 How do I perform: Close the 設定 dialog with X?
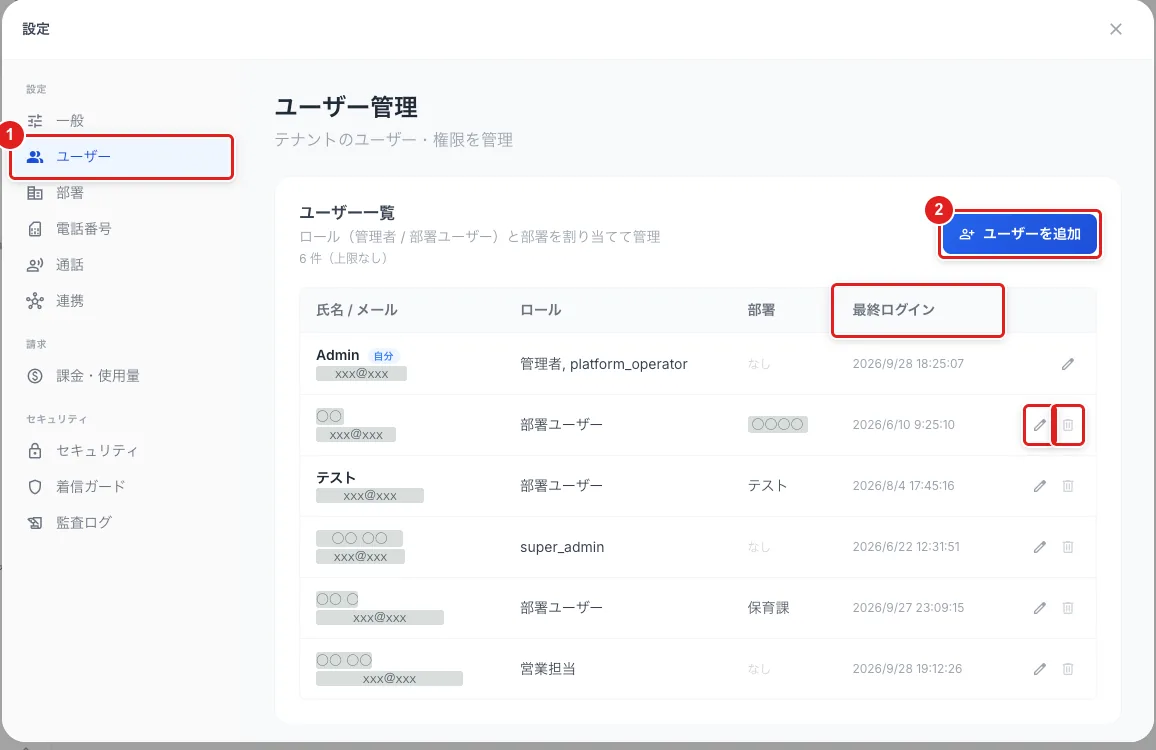[x=1115, y=29]
